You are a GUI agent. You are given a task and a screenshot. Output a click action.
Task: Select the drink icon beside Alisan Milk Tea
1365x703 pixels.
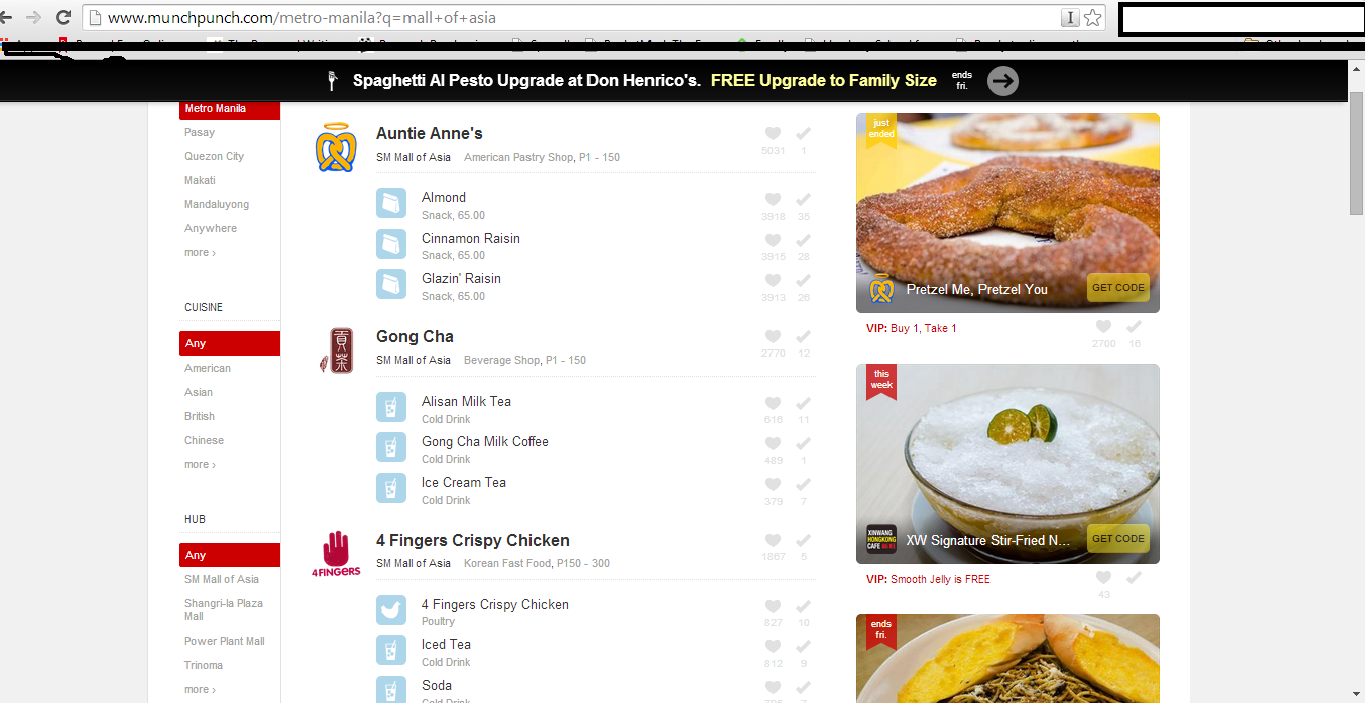391,408
